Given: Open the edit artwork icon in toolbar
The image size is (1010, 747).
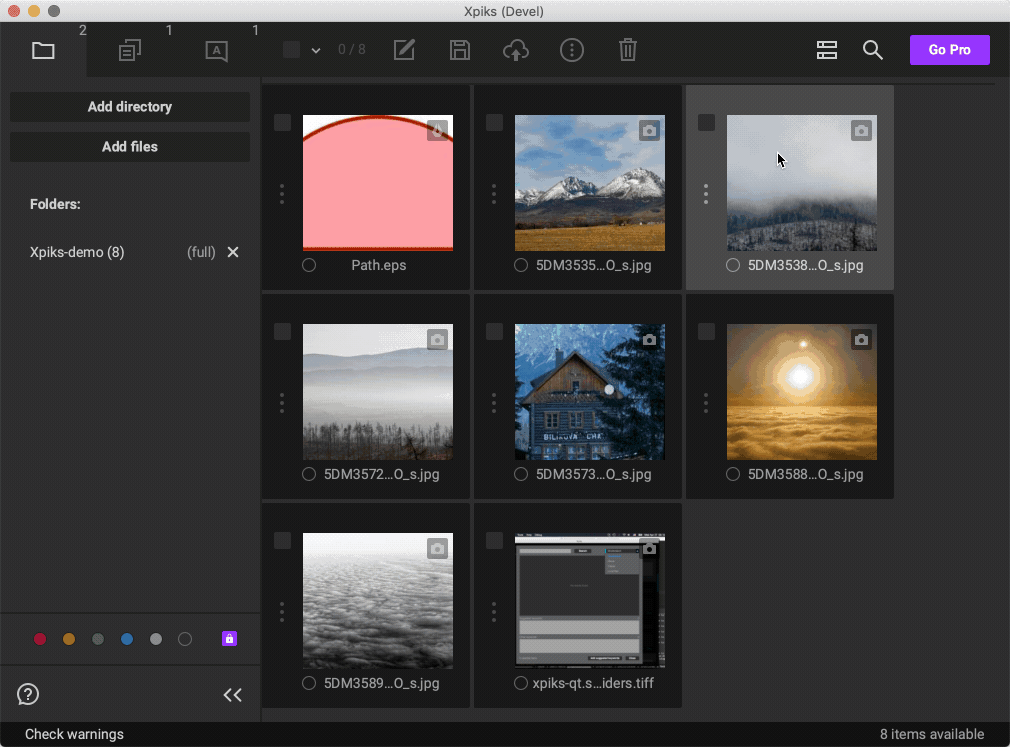Looking at the screenshot, I should click(x=404, y=50).
